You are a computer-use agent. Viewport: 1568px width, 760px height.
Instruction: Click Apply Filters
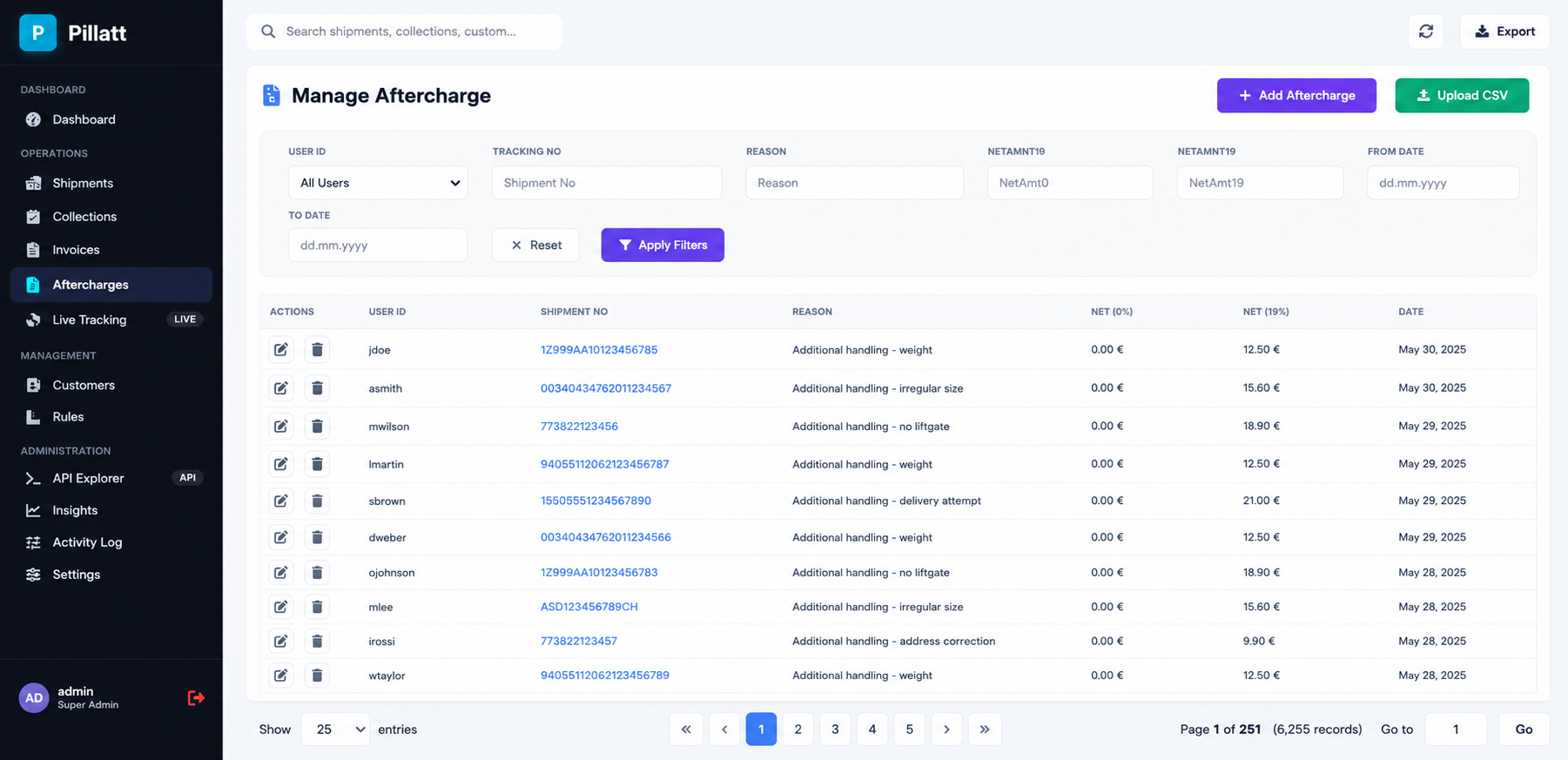point(663,245)
